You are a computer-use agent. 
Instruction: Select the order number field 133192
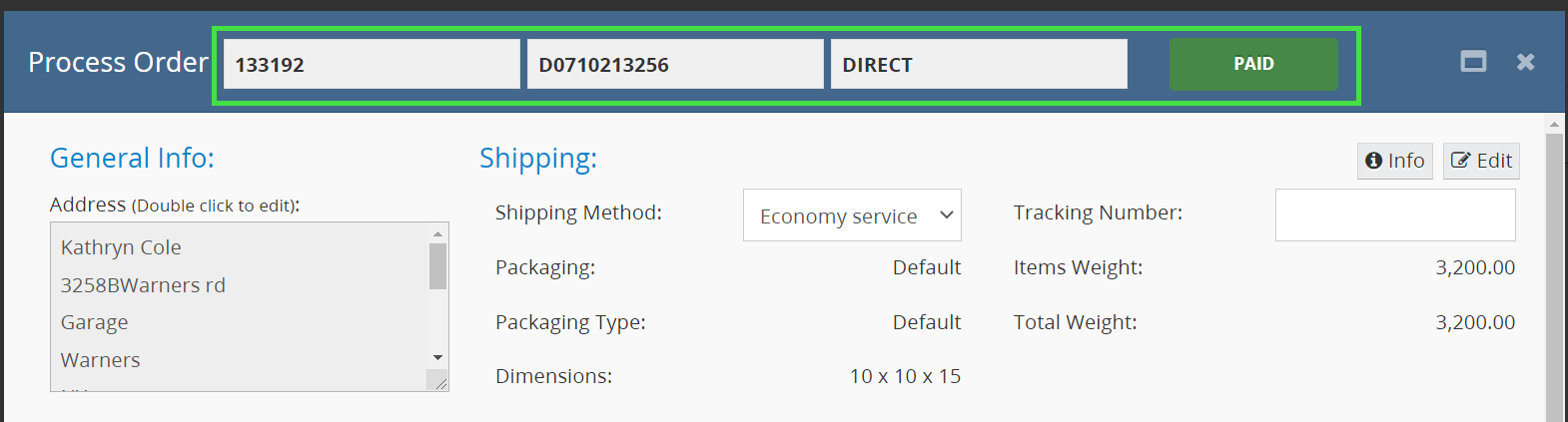pyautogui.click(x=372, y=64)
